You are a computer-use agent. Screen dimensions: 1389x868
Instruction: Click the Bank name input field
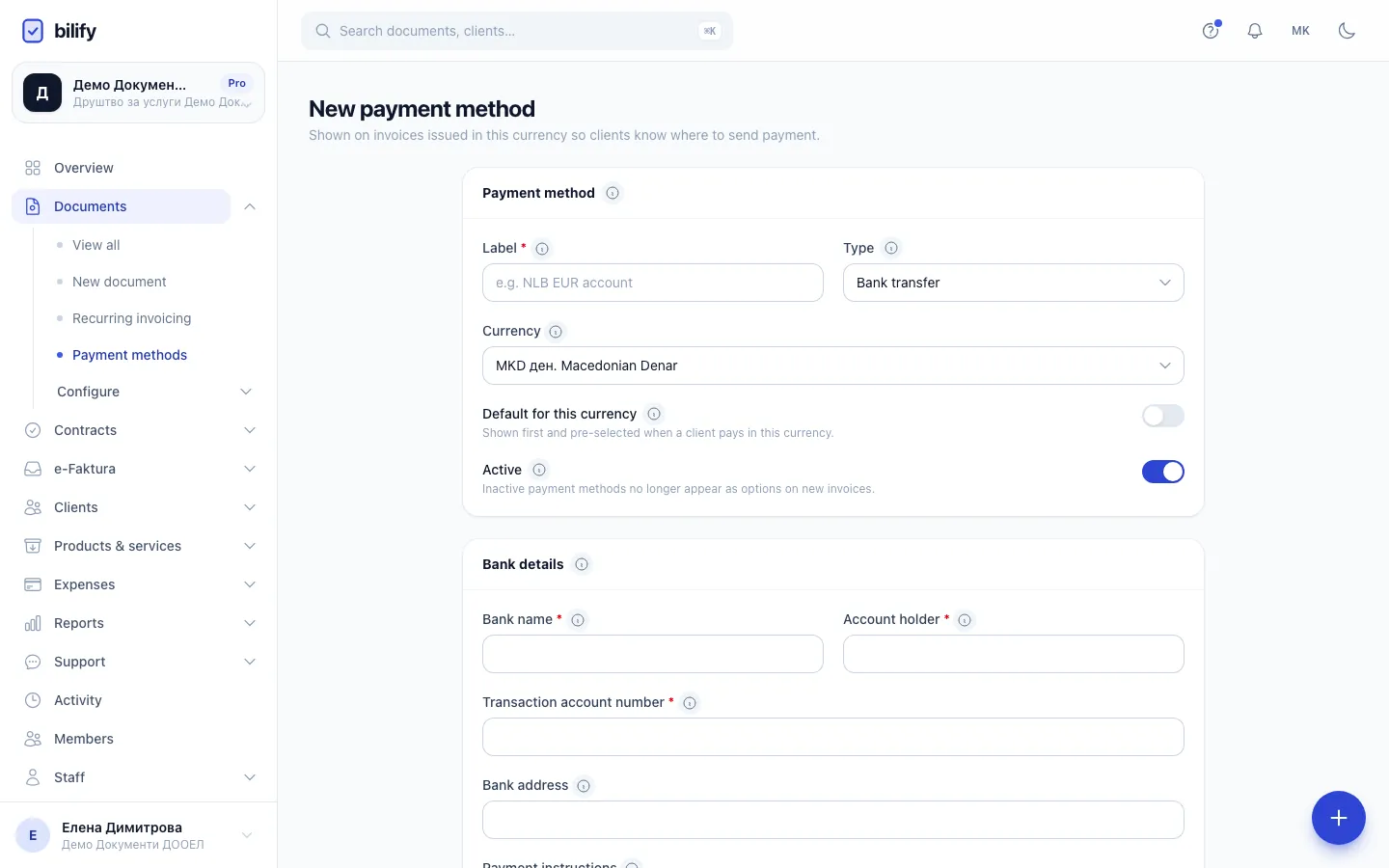pos(653,654)
